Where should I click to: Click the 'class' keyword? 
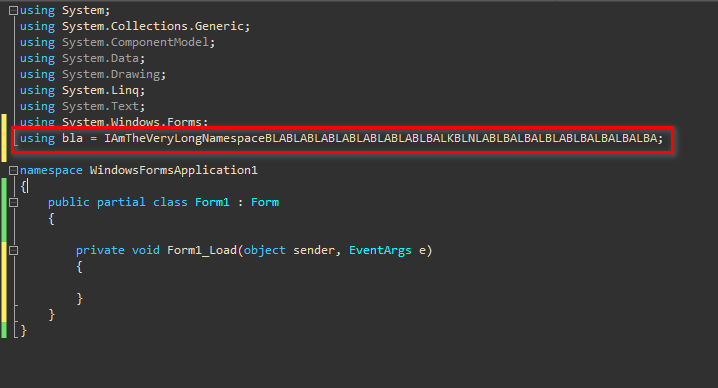[x=170, y=202]
